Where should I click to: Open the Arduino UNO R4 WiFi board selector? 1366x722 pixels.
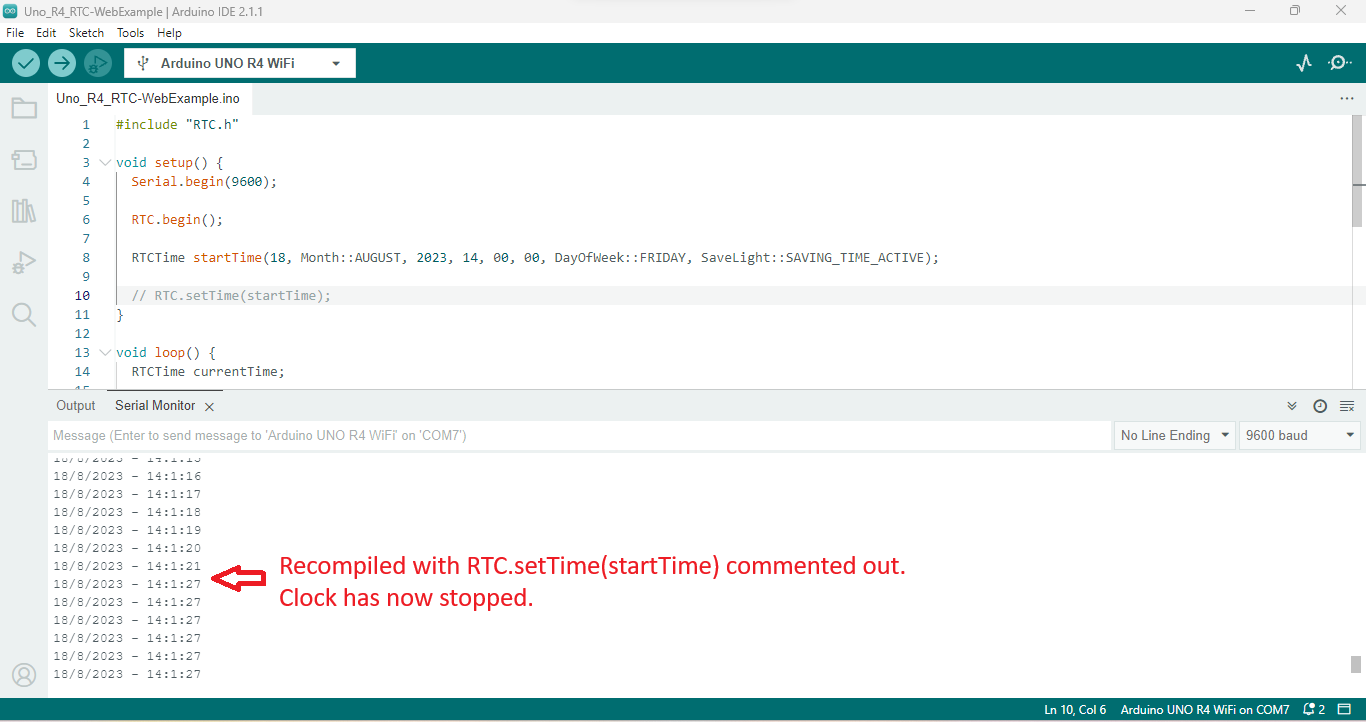tap(240, 62)
